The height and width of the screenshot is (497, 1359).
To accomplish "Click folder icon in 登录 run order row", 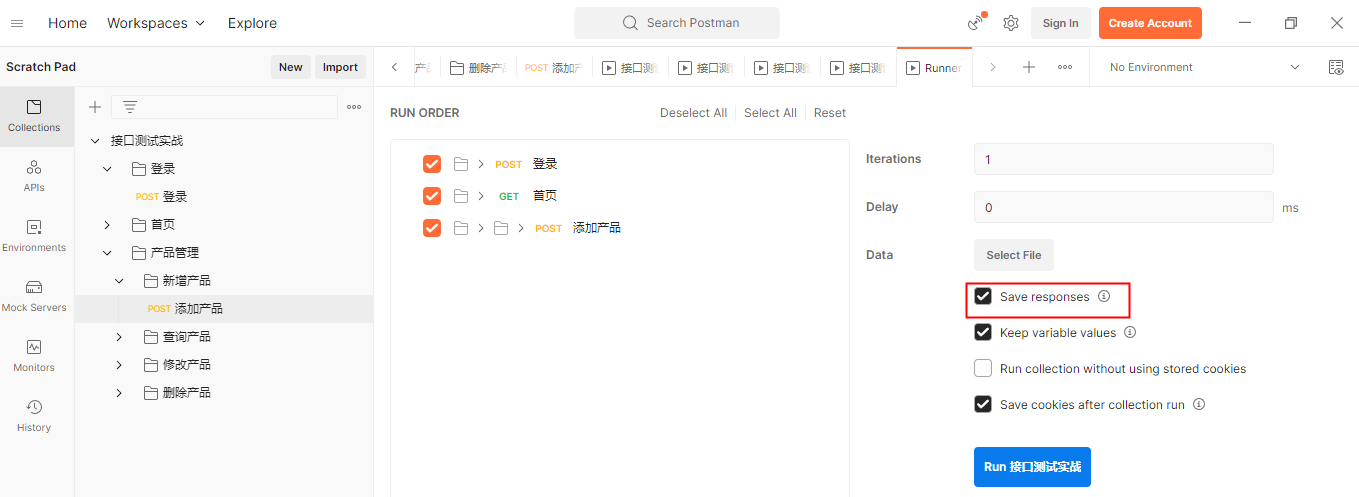I will [461, 164].
